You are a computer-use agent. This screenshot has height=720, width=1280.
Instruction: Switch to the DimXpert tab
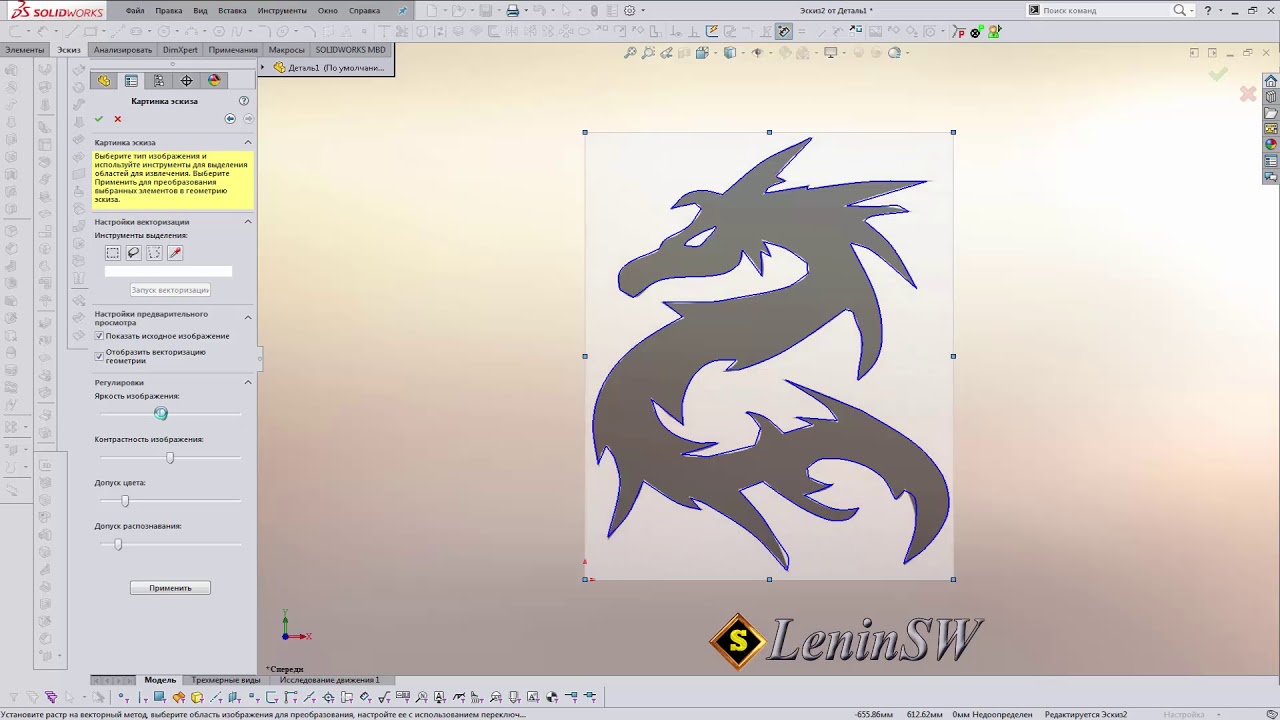pyautogui.click(x=181, y=50)
